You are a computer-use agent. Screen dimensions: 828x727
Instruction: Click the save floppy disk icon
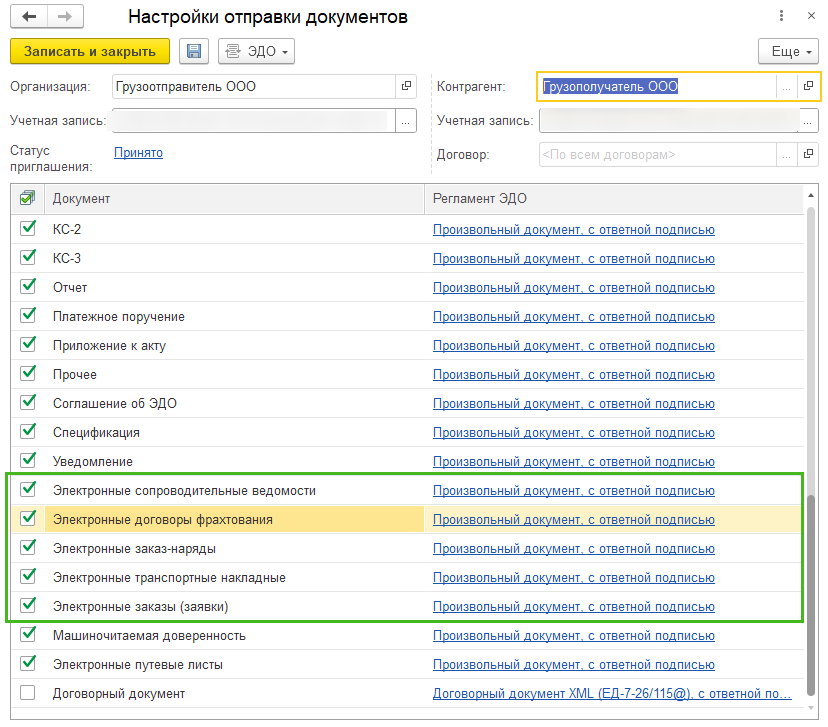pos(194,51)
